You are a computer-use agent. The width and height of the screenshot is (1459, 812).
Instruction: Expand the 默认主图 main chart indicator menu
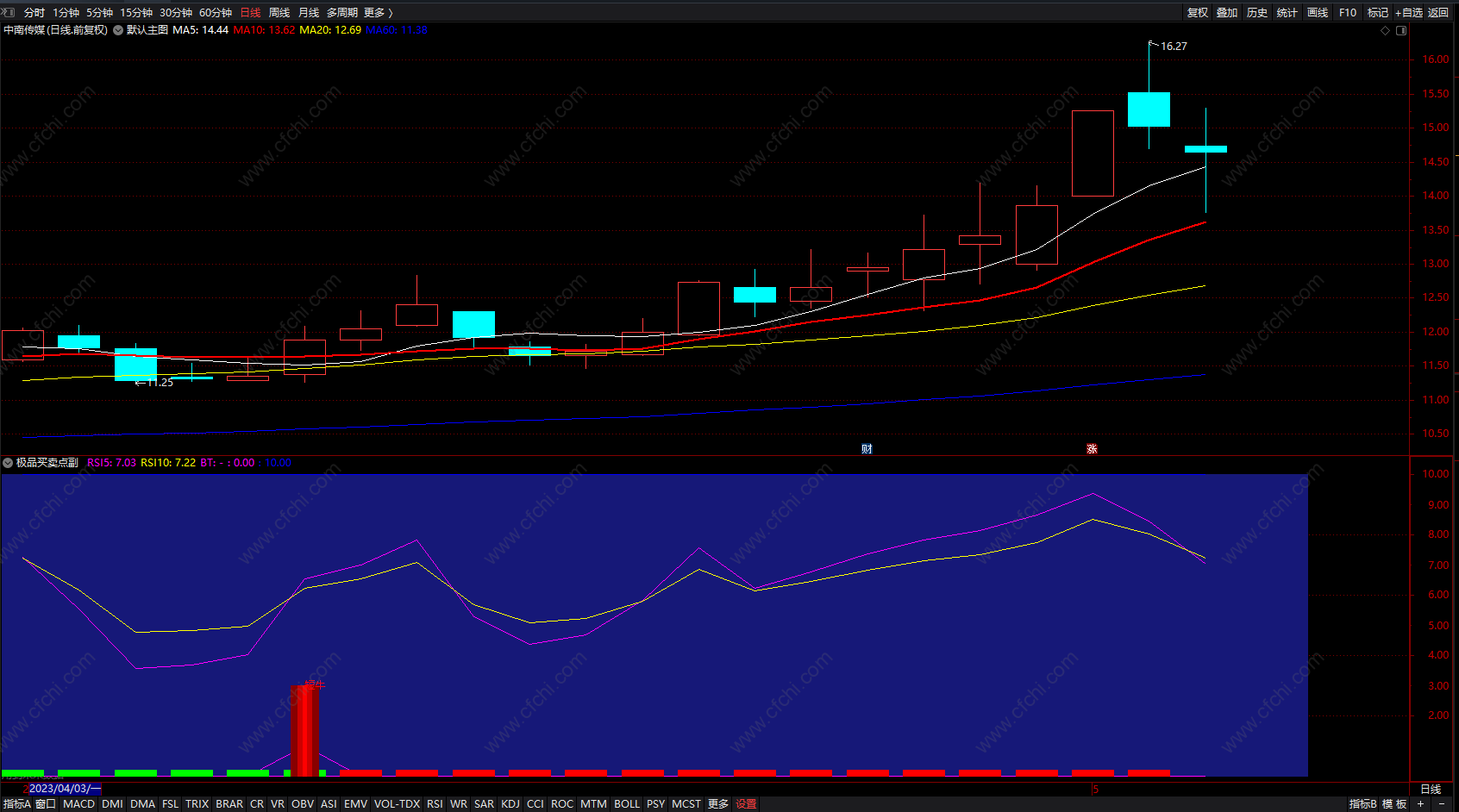118,30
